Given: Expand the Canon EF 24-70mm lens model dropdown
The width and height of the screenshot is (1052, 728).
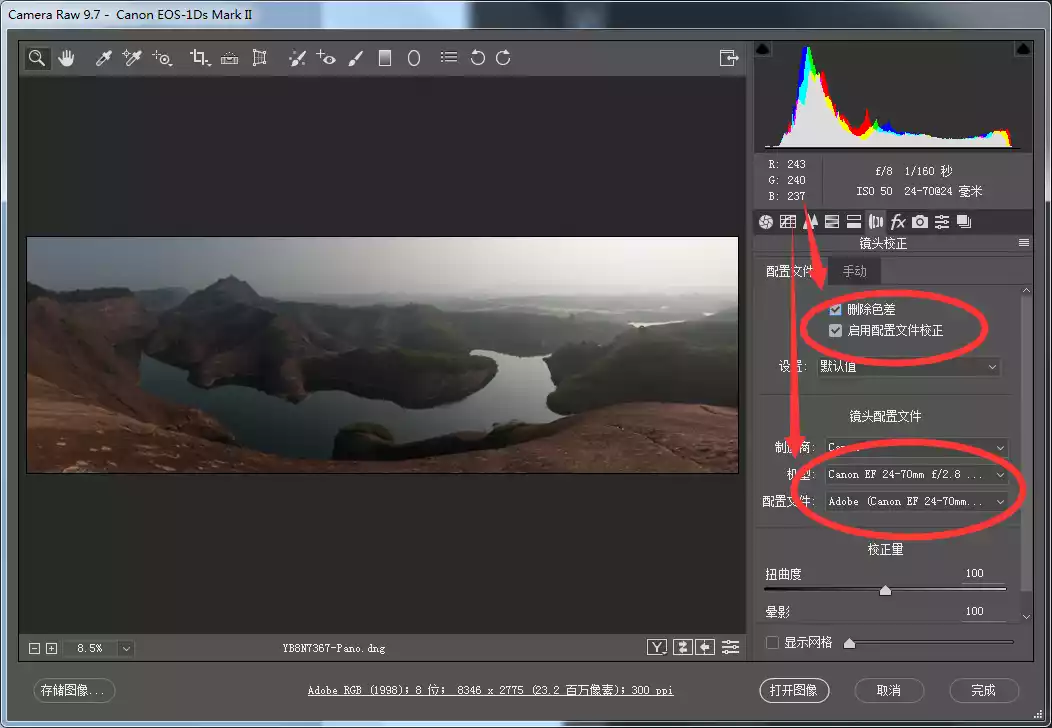Looking at the screenshot, I should [x=916, y=475].
